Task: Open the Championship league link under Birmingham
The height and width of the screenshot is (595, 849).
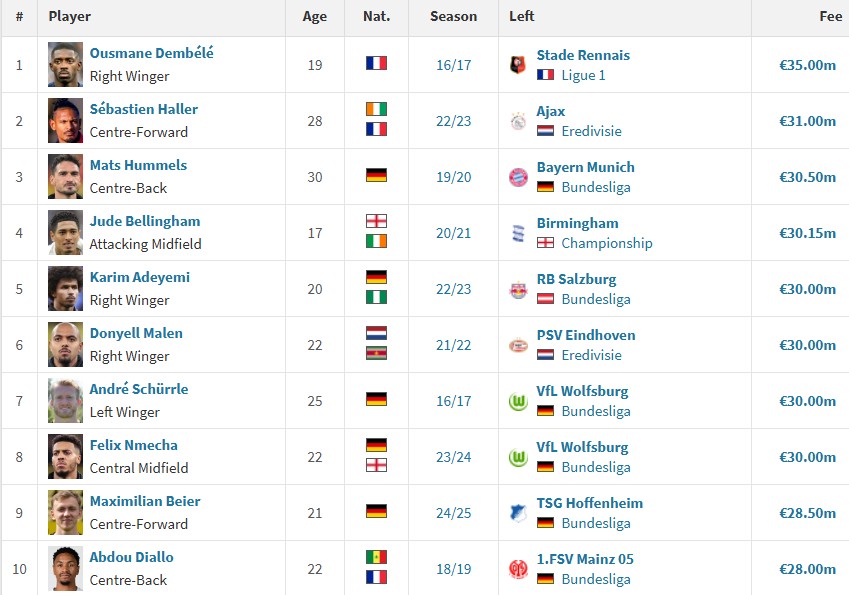Action: [606, 243]
